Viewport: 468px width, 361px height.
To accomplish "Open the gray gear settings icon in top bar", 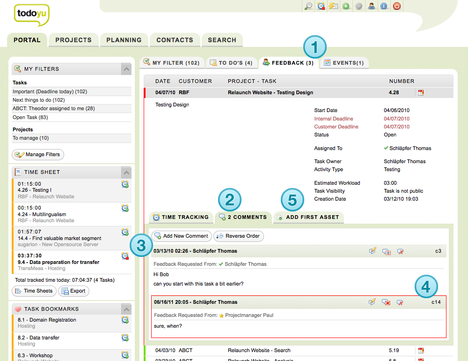I will click(x=359, y=6).
